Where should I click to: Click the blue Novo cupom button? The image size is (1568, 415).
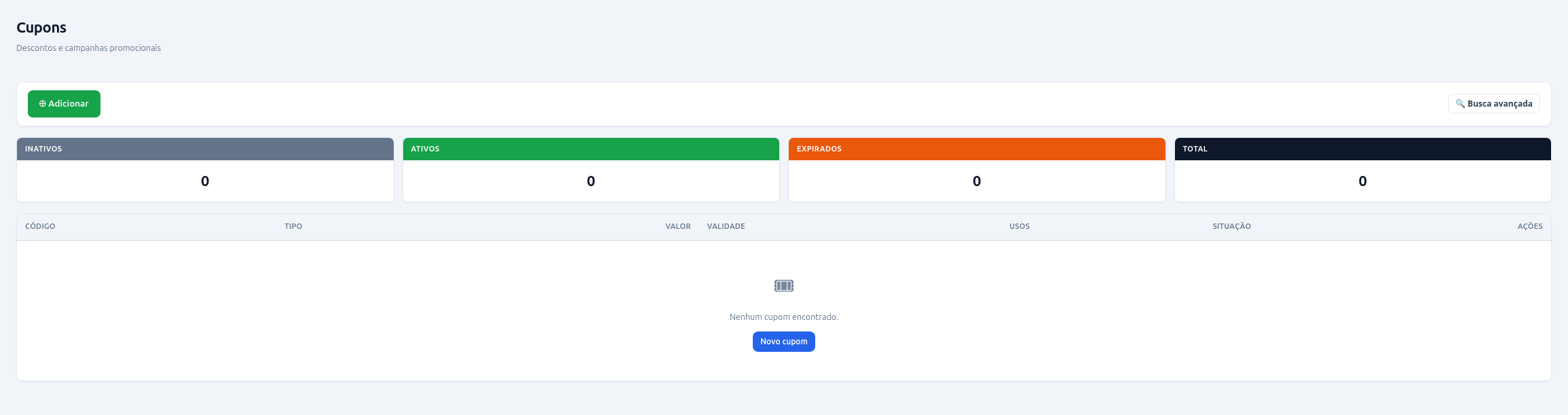(x=783, y=342)
